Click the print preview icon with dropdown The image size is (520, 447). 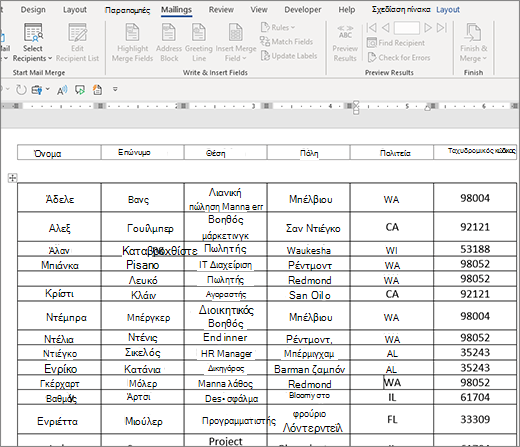click(x=40, y=90)
